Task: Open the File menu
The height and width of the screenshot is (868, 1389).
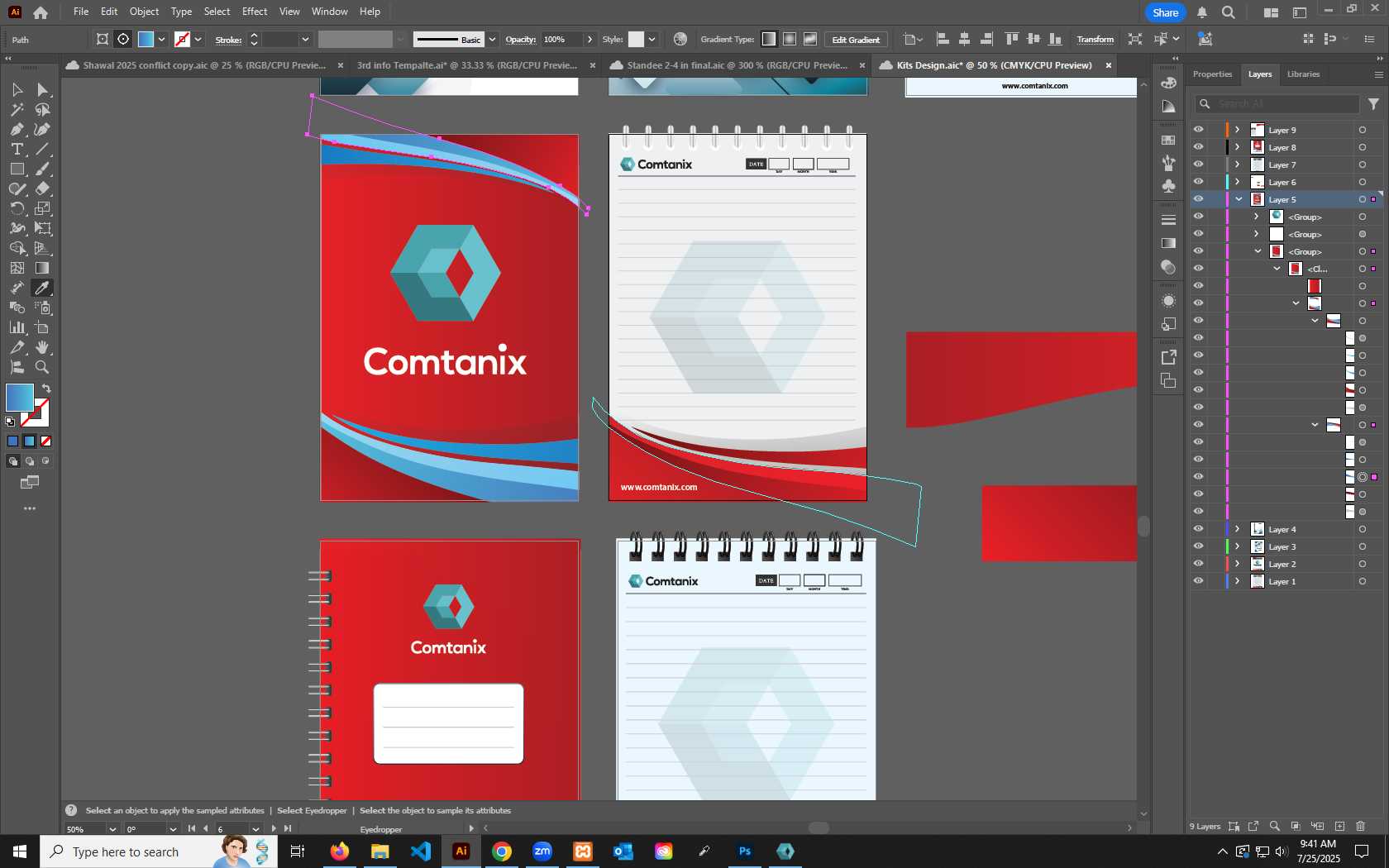Action: point(81,12)
